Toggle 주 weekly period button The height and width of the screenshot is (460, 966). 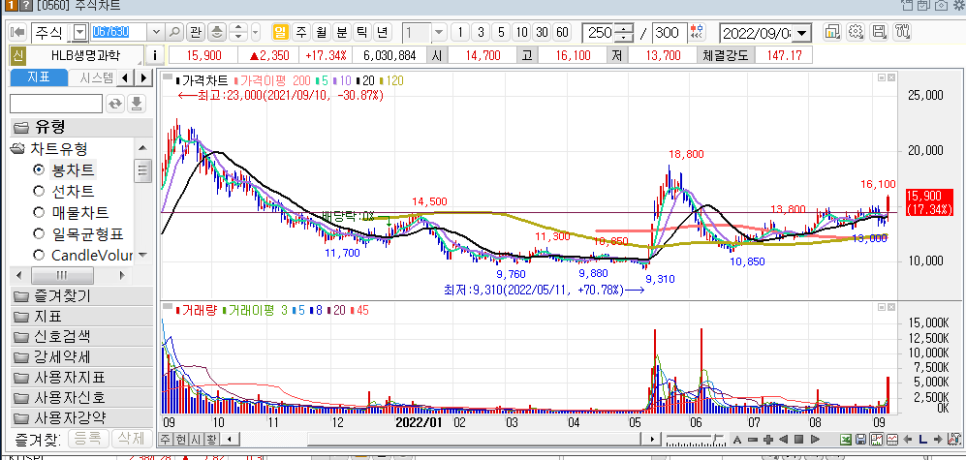tap(301, 32)
